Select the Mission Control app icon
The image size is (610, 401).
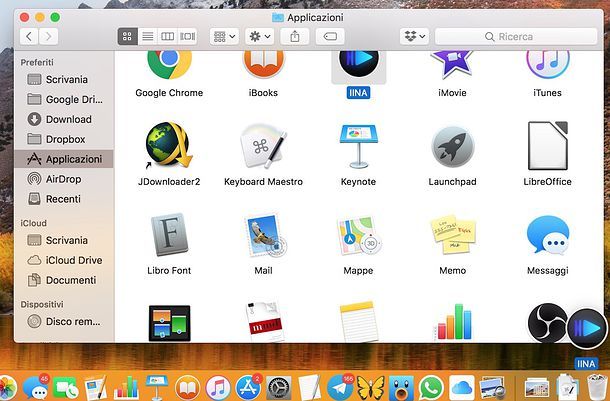point(170,323)
